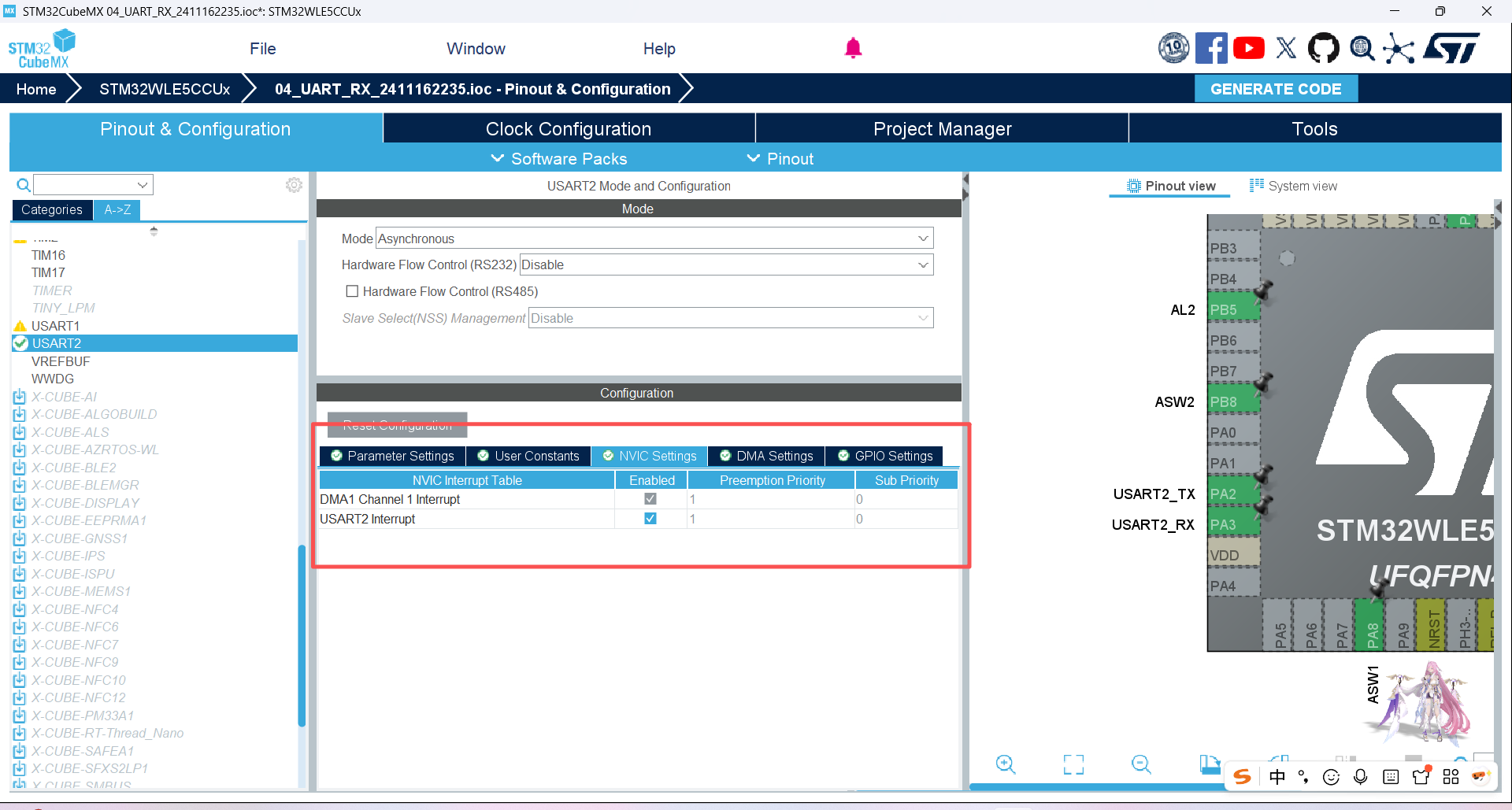Switch to System view
The width and height of the screenshot is (1512, 810).
(x=1293, y=186)
